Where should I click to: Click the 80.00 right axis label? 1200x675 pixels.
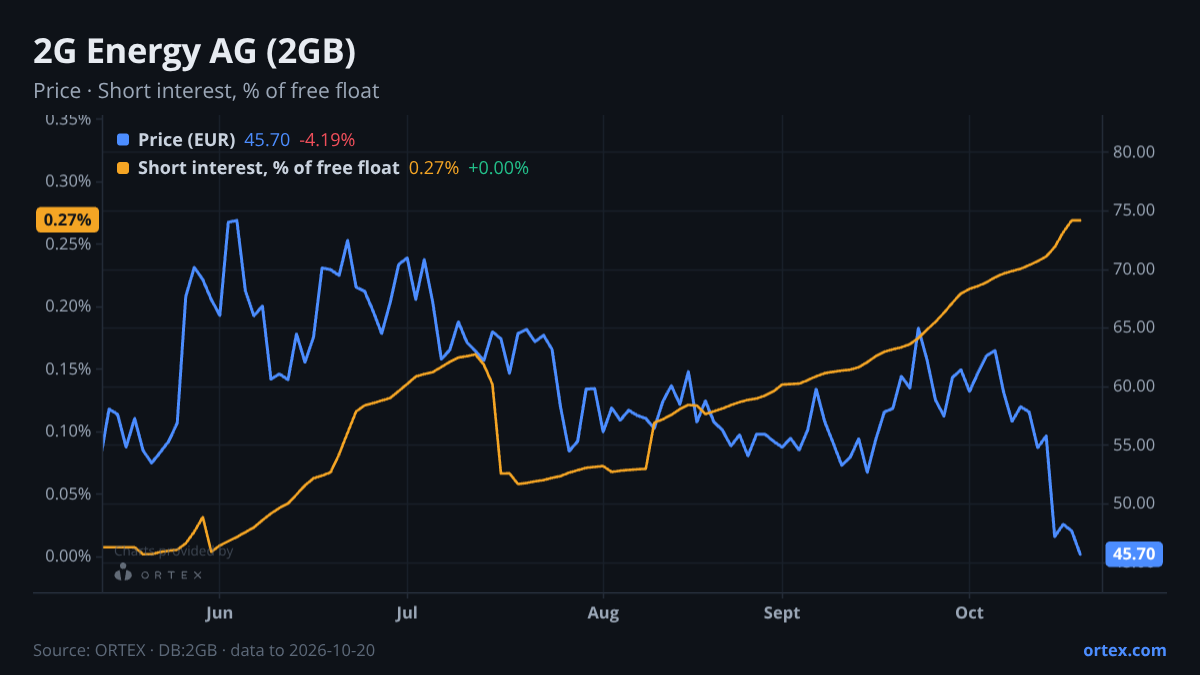(x=1134, y=152)
